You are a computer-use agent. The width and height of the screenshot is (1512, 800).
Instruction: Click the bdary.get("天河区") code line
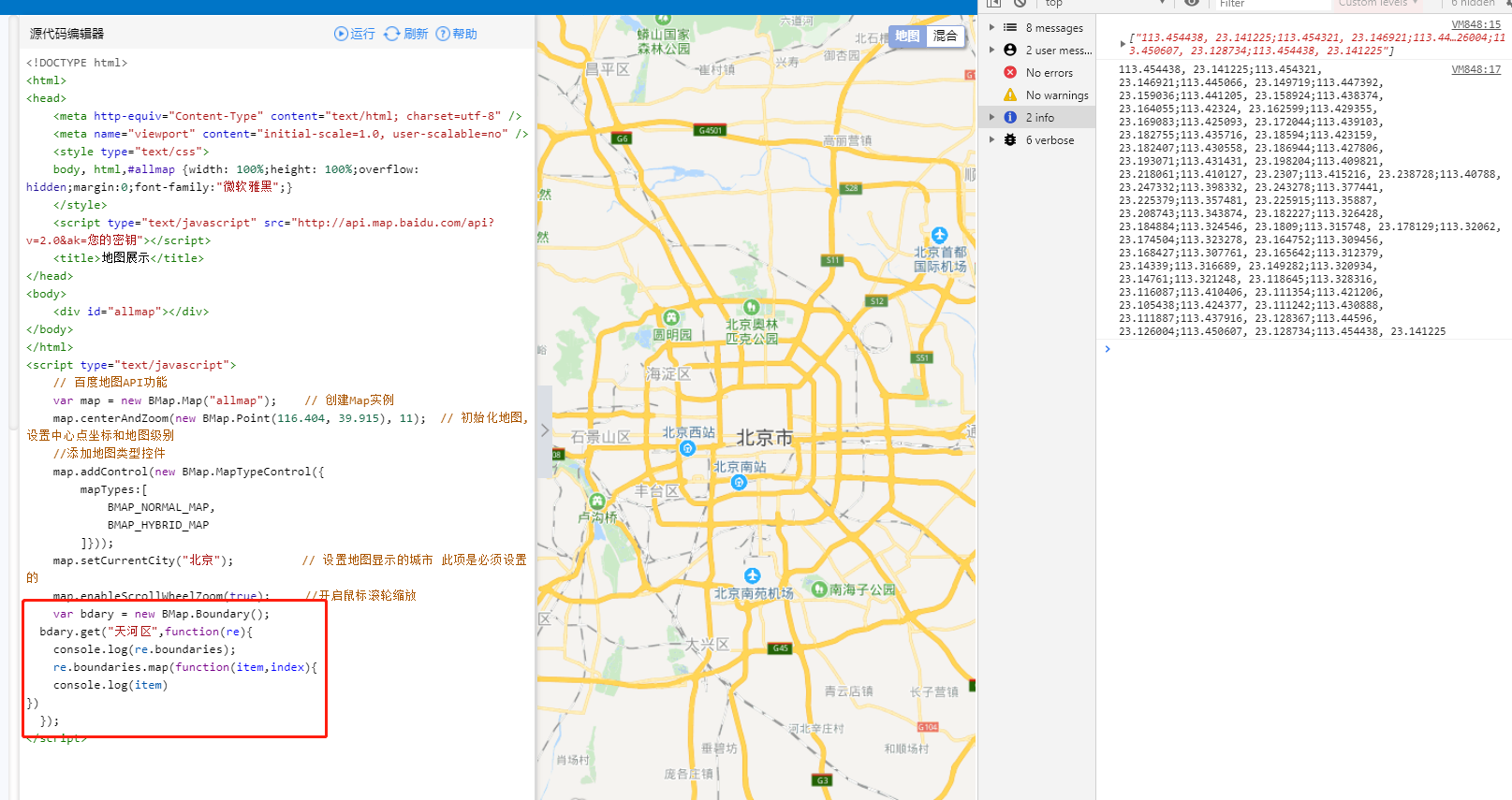(146, 632)
